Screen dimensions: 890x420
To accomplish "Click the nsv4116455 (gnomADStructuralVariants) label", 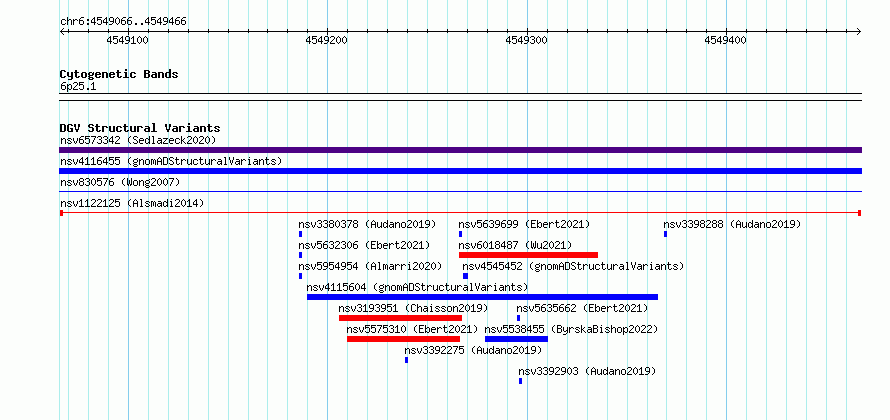I will 171,161.
